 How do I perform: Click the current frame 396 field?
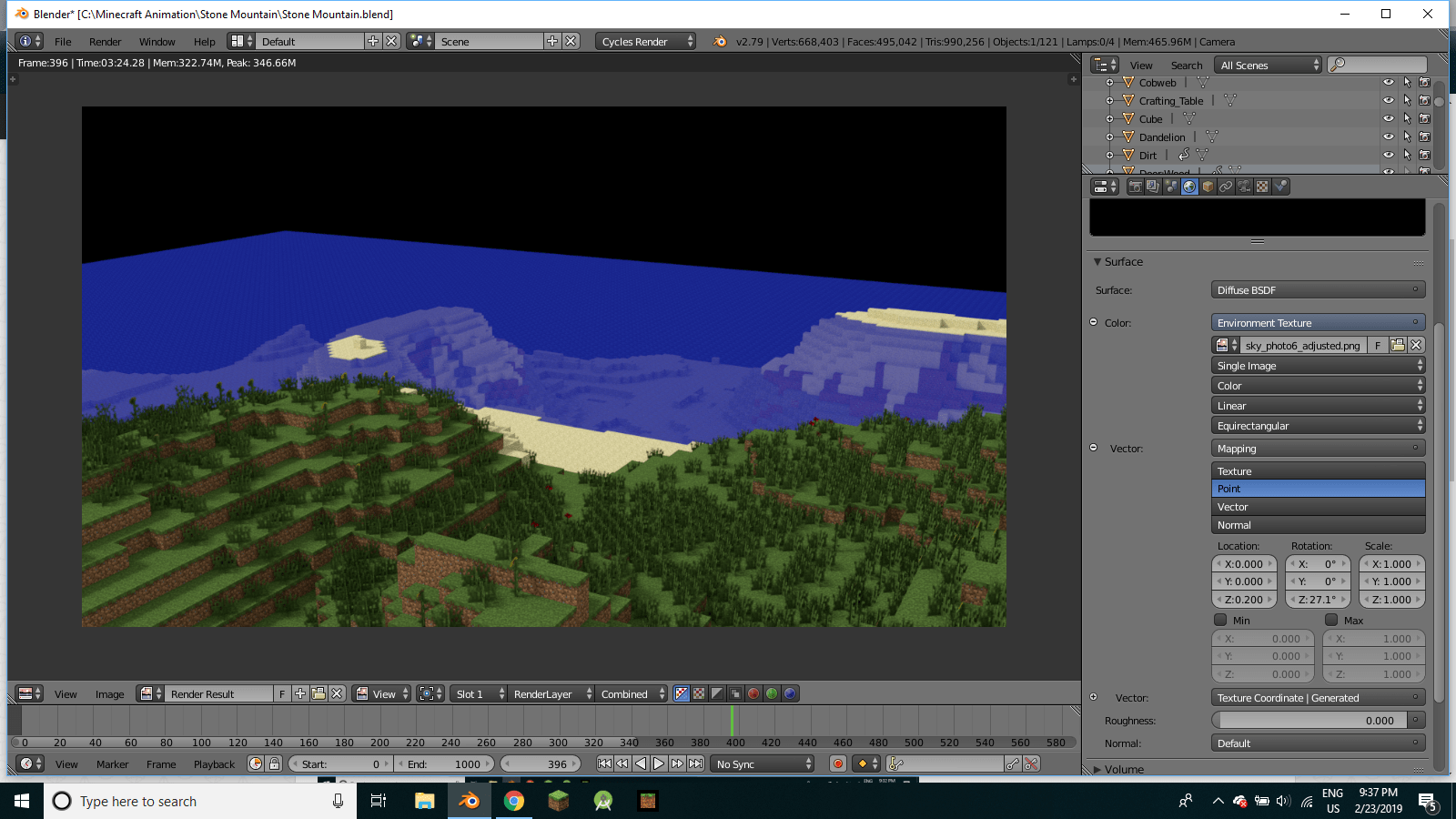(x=541, y=763)
